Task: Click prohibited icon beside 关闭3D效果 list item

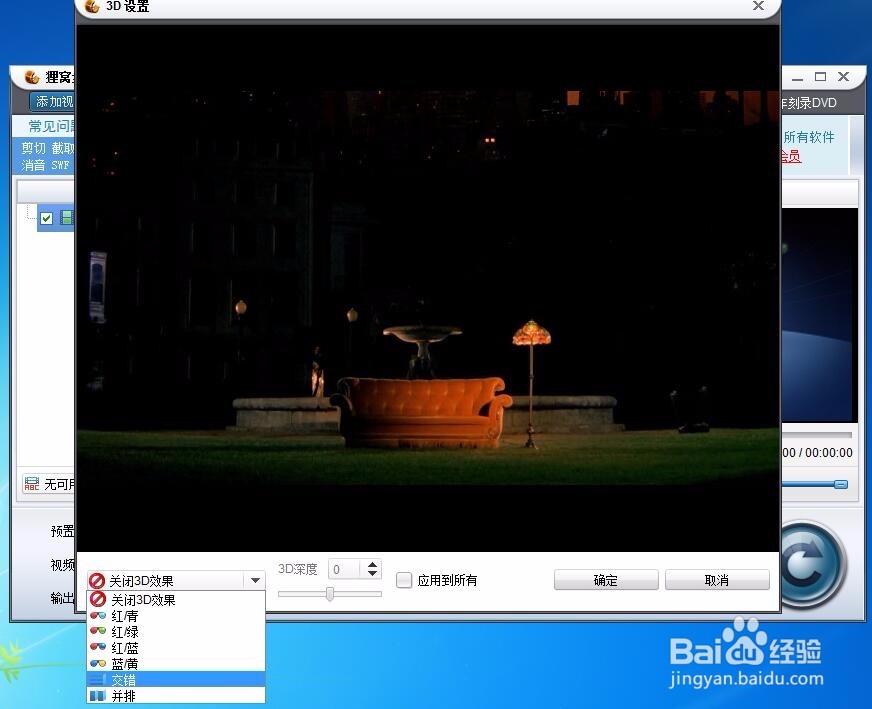Action: (x=98, y=599)
